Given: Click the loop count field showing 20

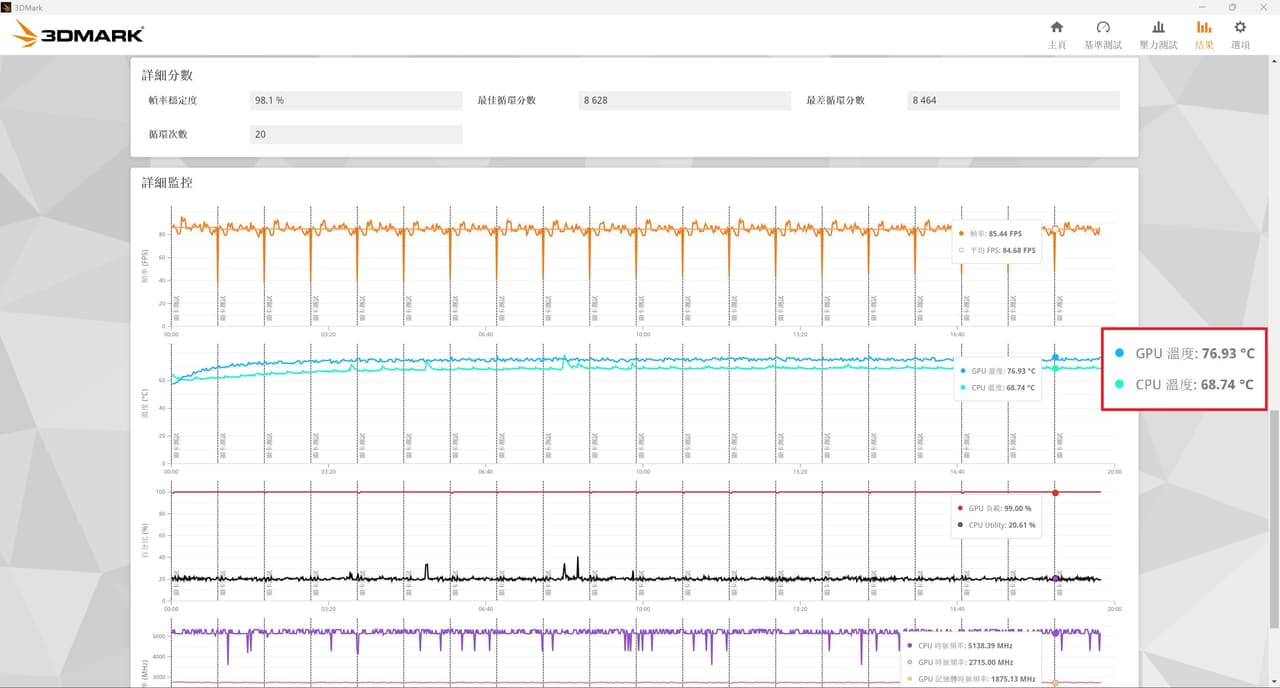Looking at the screenshot, I should pyautogui.click(x=356, y=134).
